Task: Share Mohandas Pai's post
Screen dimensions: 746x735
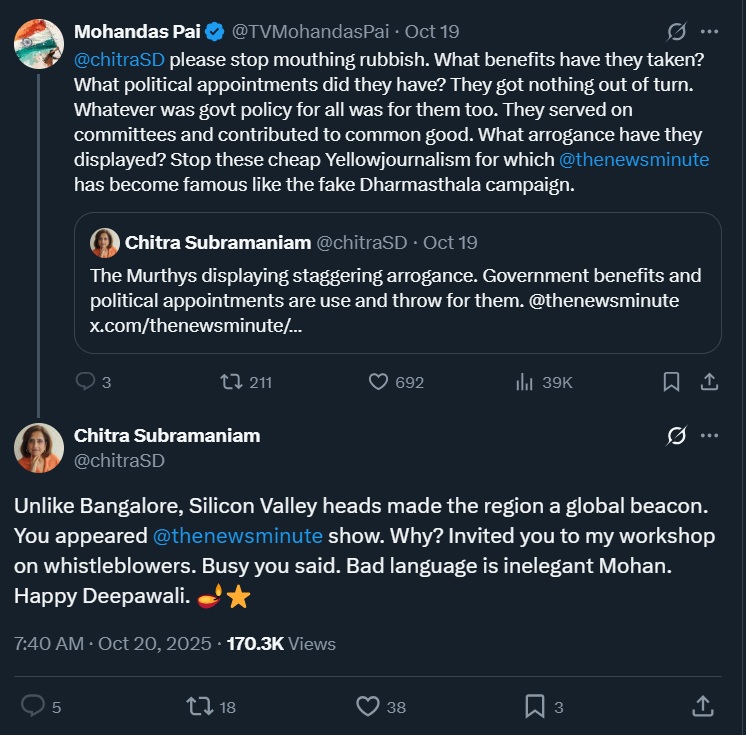Action: click(709, 382)
